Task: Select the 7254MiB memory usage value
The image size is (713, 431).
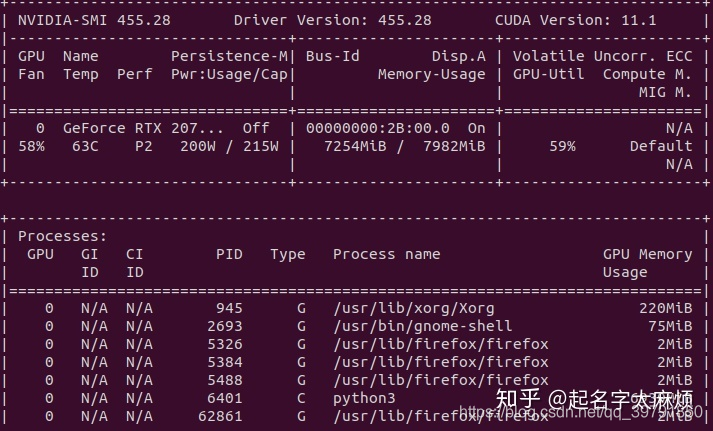Action: coord(355,146)
